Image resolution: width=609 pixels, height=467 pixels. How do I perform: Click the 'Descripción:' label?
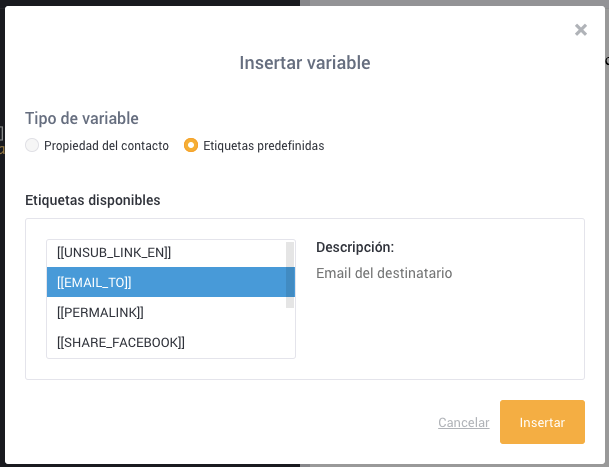[355, 247]
